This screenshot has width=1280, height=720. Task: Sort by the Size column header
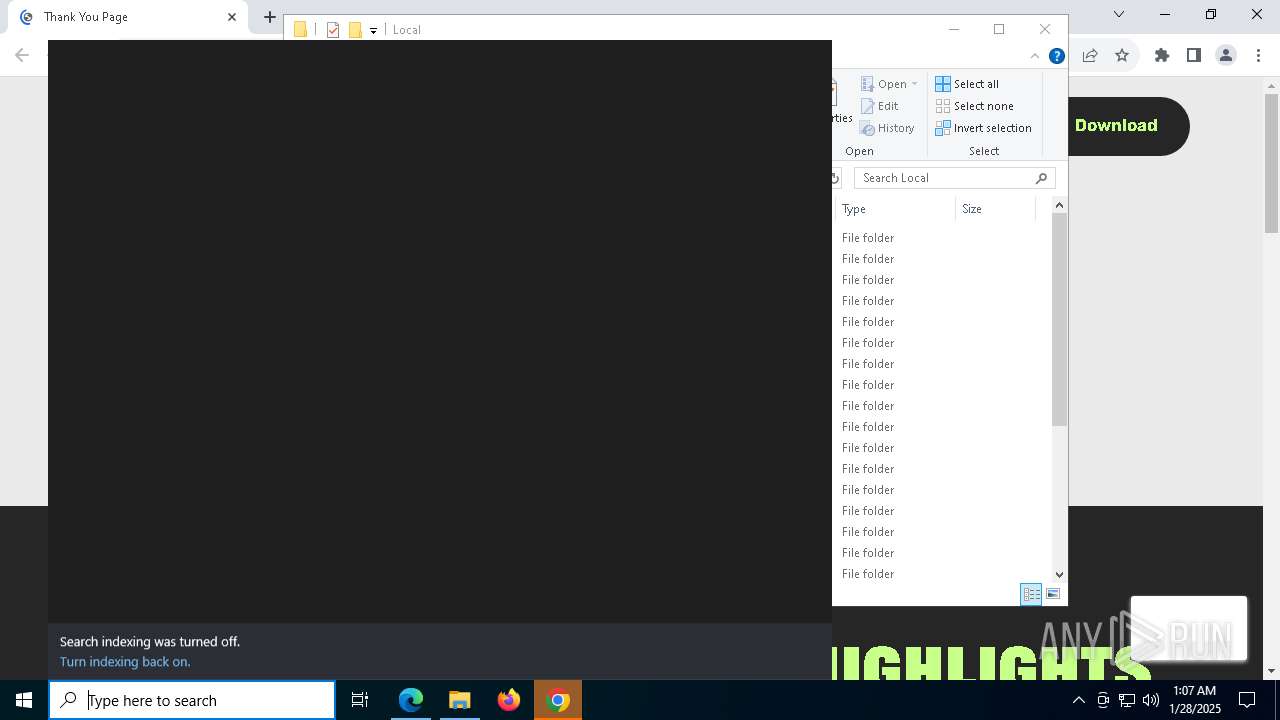[x=995, y=209]
